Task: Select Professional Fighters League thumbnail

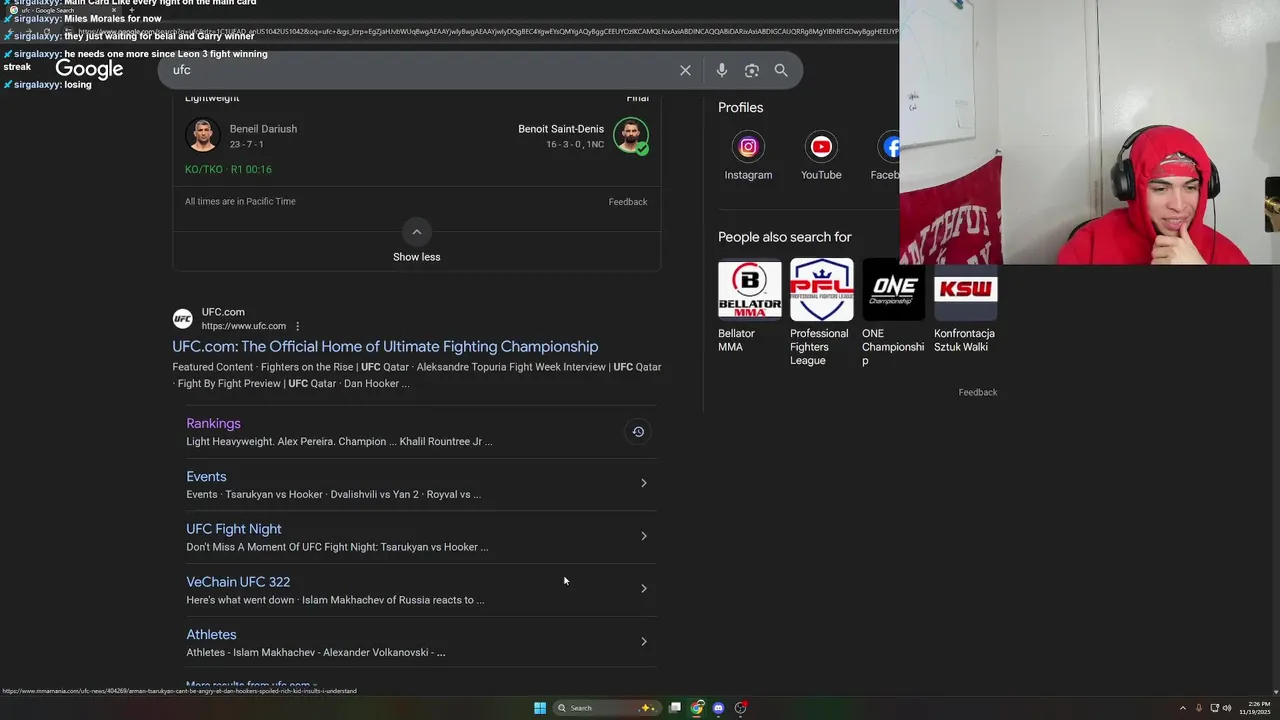Action: (x=822, y=290)
